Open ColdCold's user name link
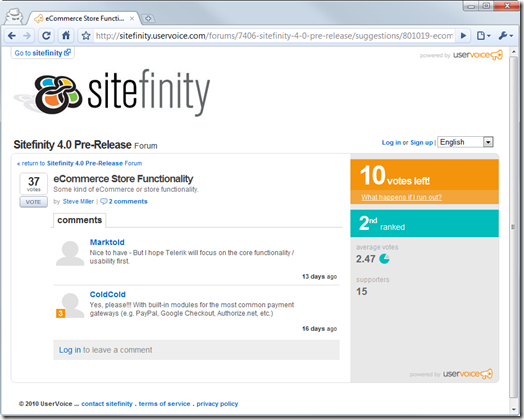Image resolution: width=524 pixels, height=420 pixels. coord(108,294)
